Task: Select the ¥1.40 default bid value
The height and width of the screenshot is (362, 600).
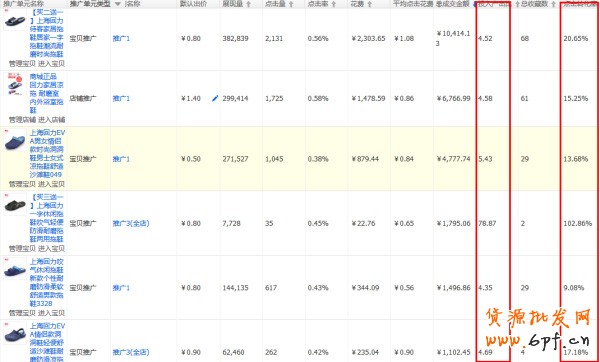Action: pyautogui.click(x=191, y=98)
